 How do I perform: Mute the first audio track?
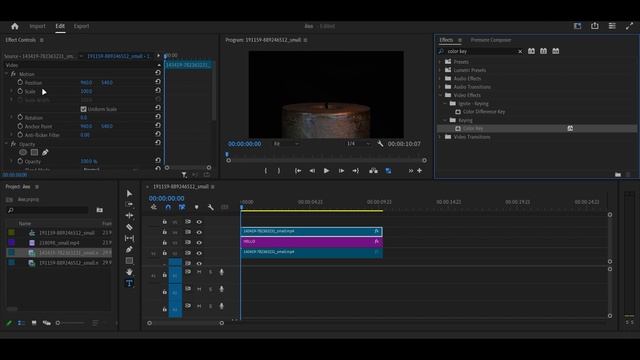pos(199,272)
